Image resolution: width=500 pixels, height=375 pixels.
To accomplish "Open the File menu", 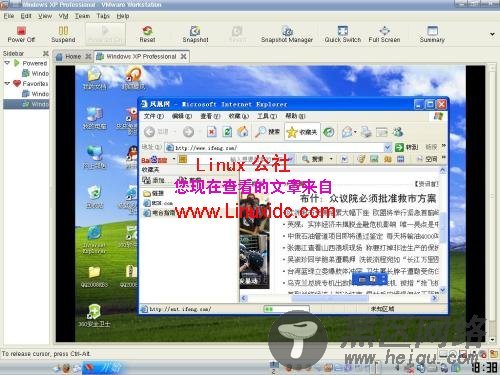I will point(9,16).
